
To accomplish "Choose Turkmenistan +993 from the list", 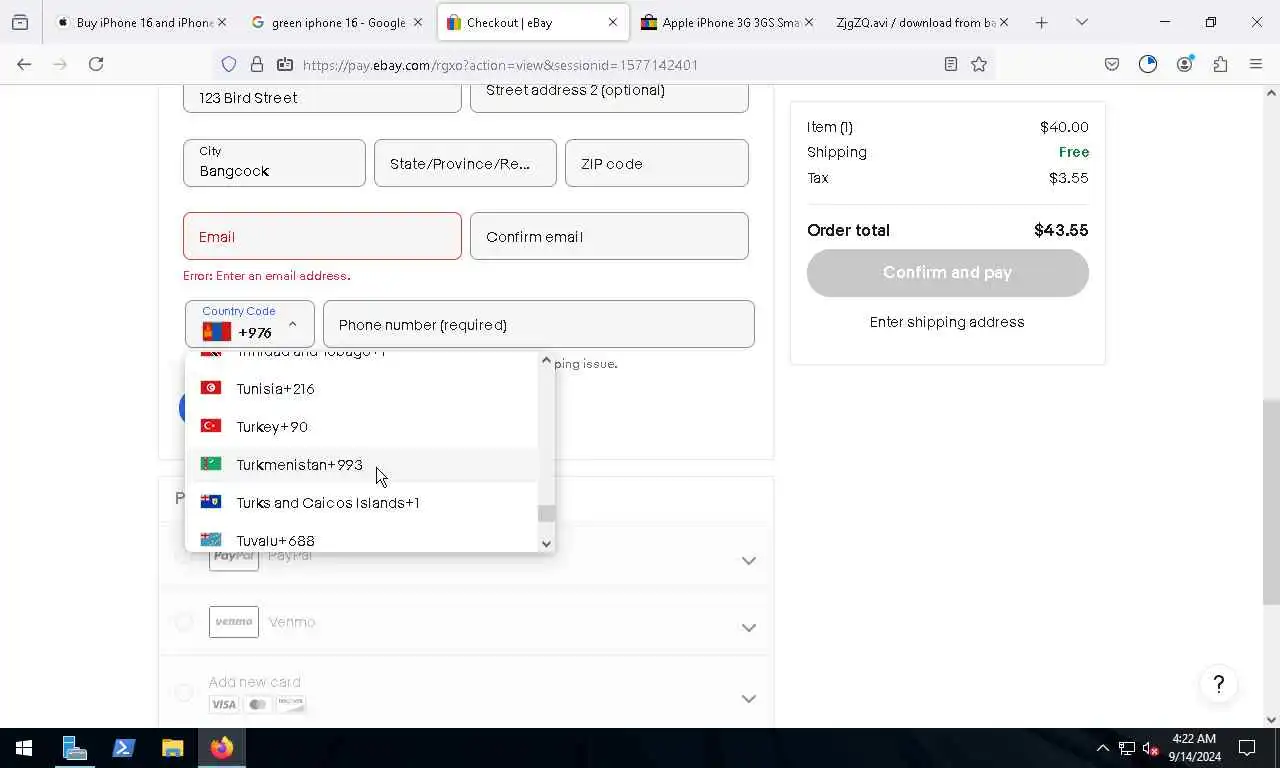I will [x=362, y=464].
